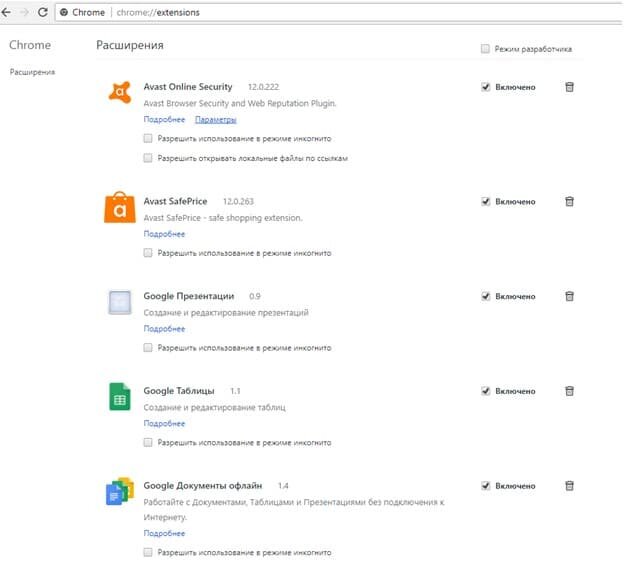Uncheck Включено for Avast SafePrice
The height and width of the screenshot is (563, 624).
486,201
